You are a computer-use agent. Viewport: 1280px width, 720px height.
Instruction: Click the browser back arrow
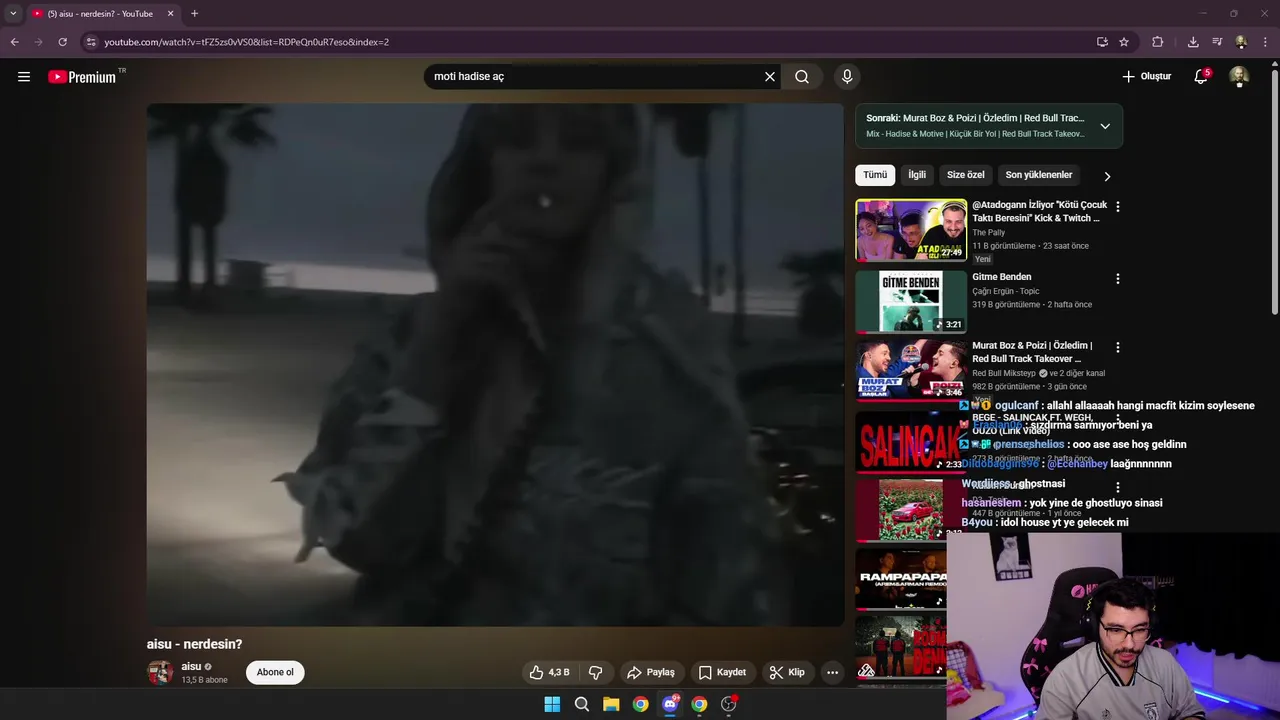14,42
